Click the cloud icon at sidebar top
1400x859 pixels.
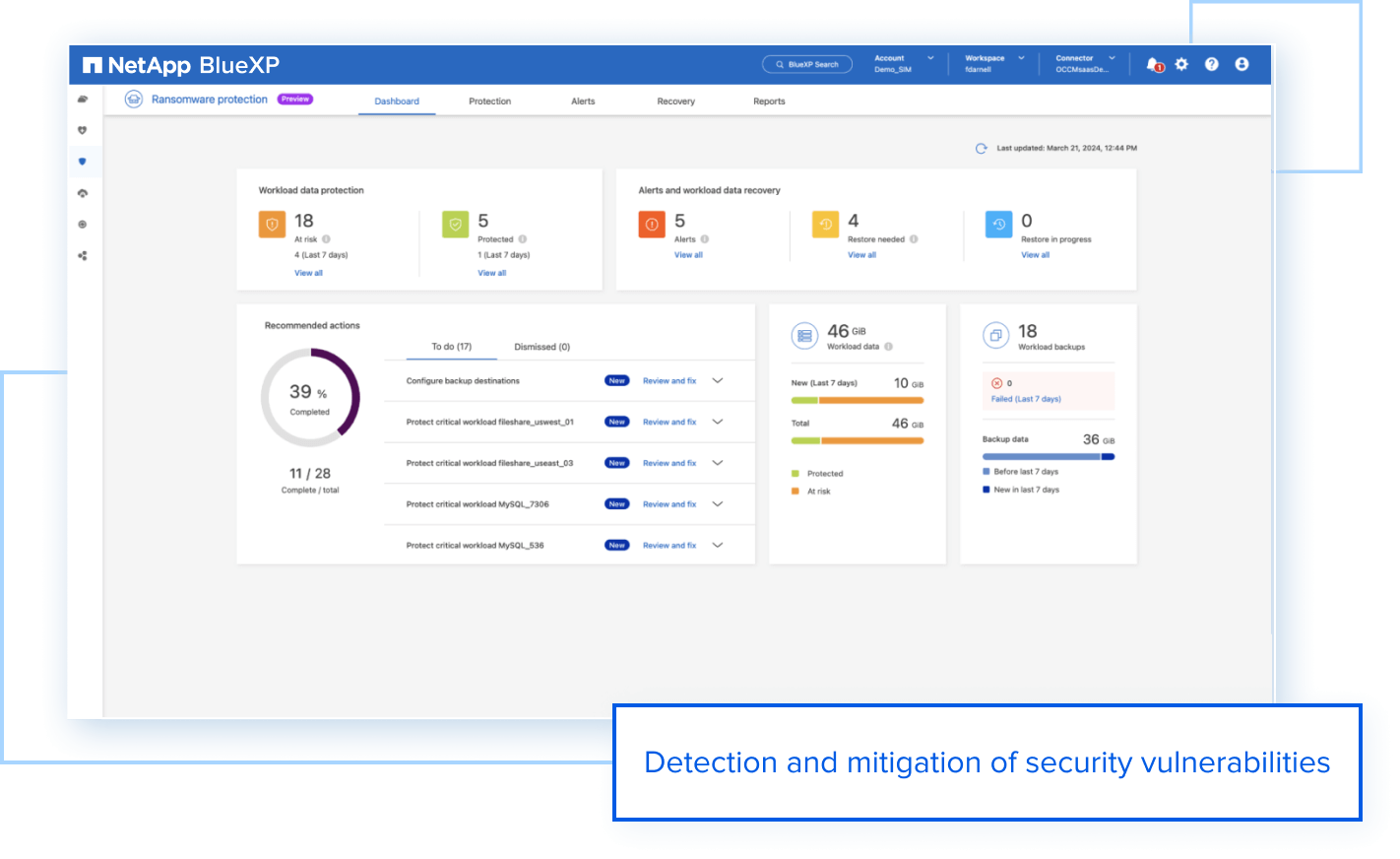click(x=84, y=99)
